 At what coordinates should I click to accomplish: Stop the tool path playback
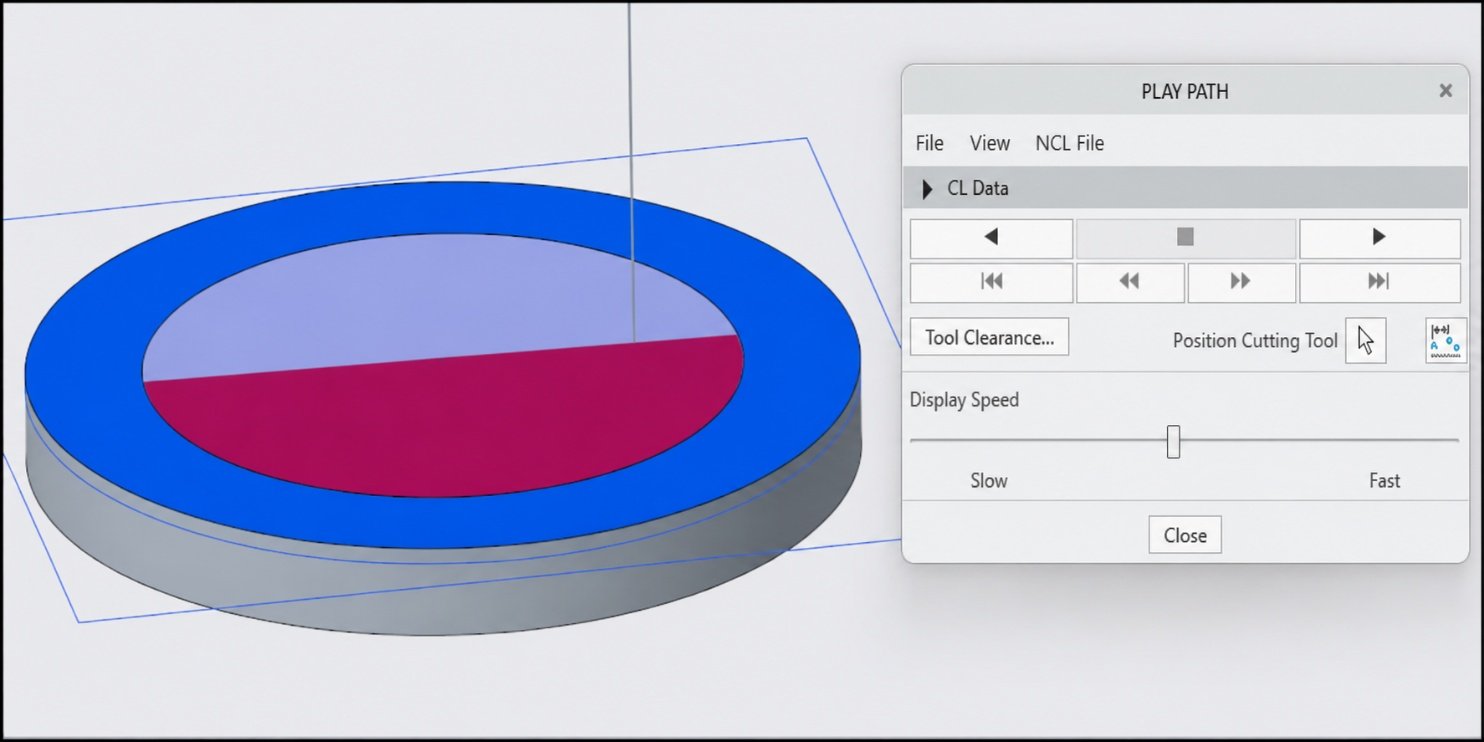[1186, 237]
